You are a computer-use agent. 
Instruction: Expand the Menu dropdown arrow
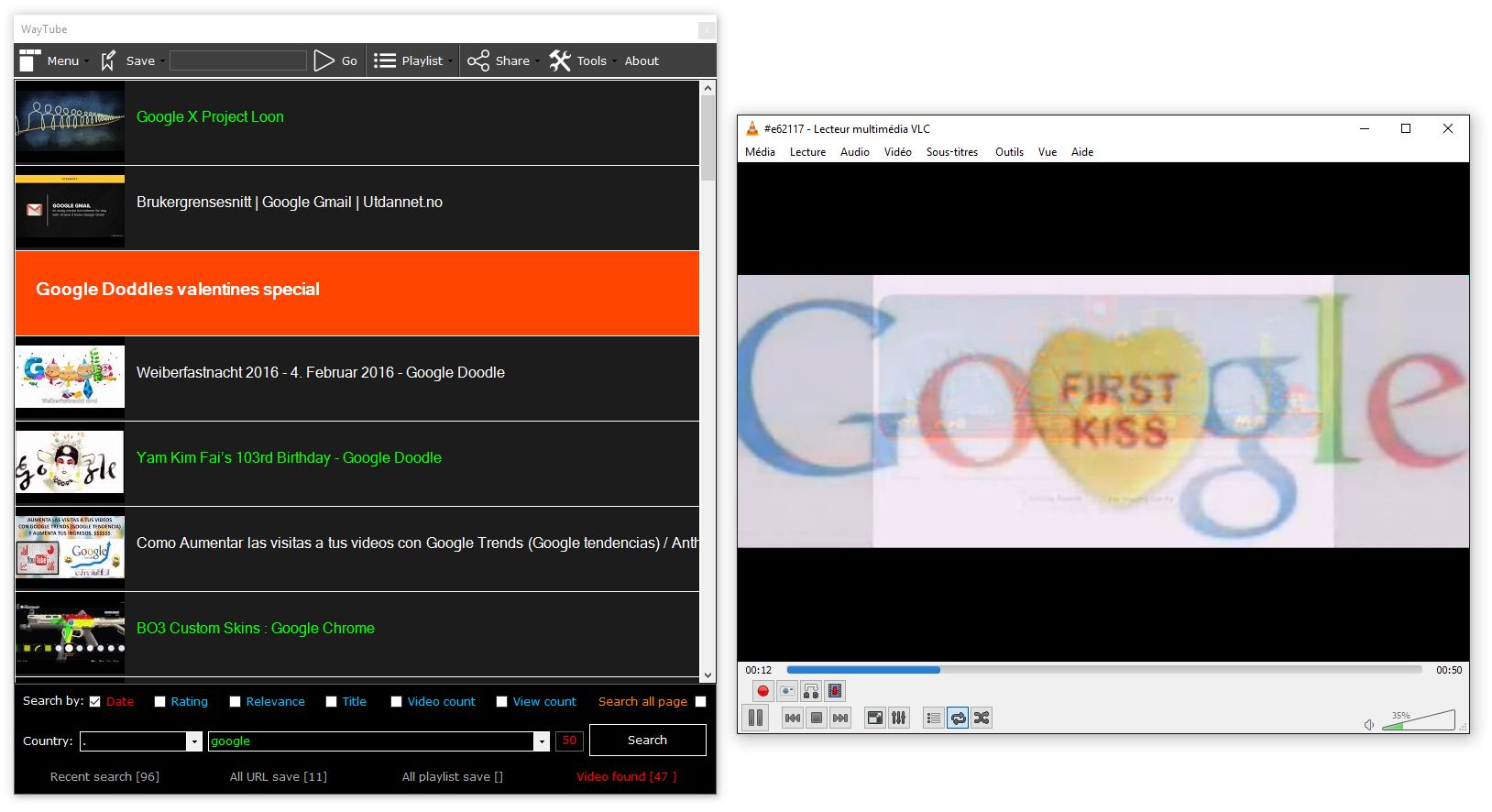click(x=86, y=61)
